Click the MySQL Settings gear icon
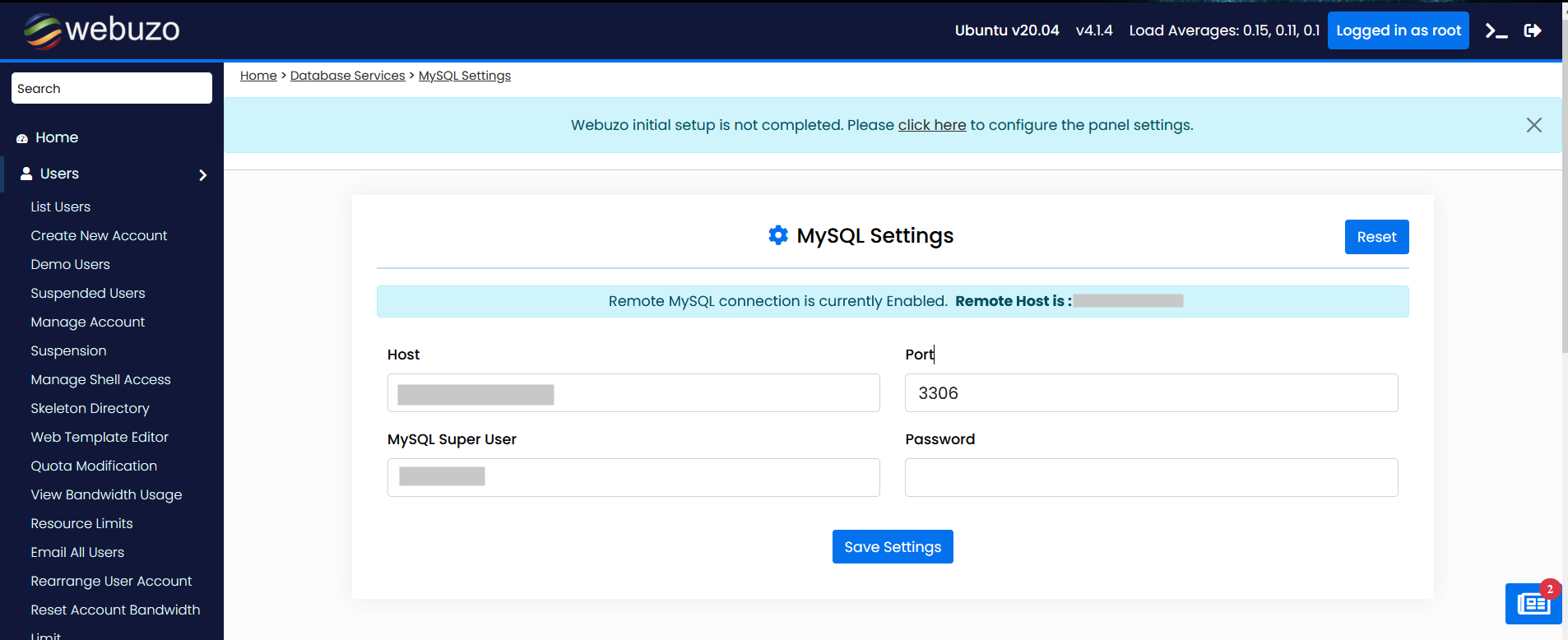 coord(777,236)
